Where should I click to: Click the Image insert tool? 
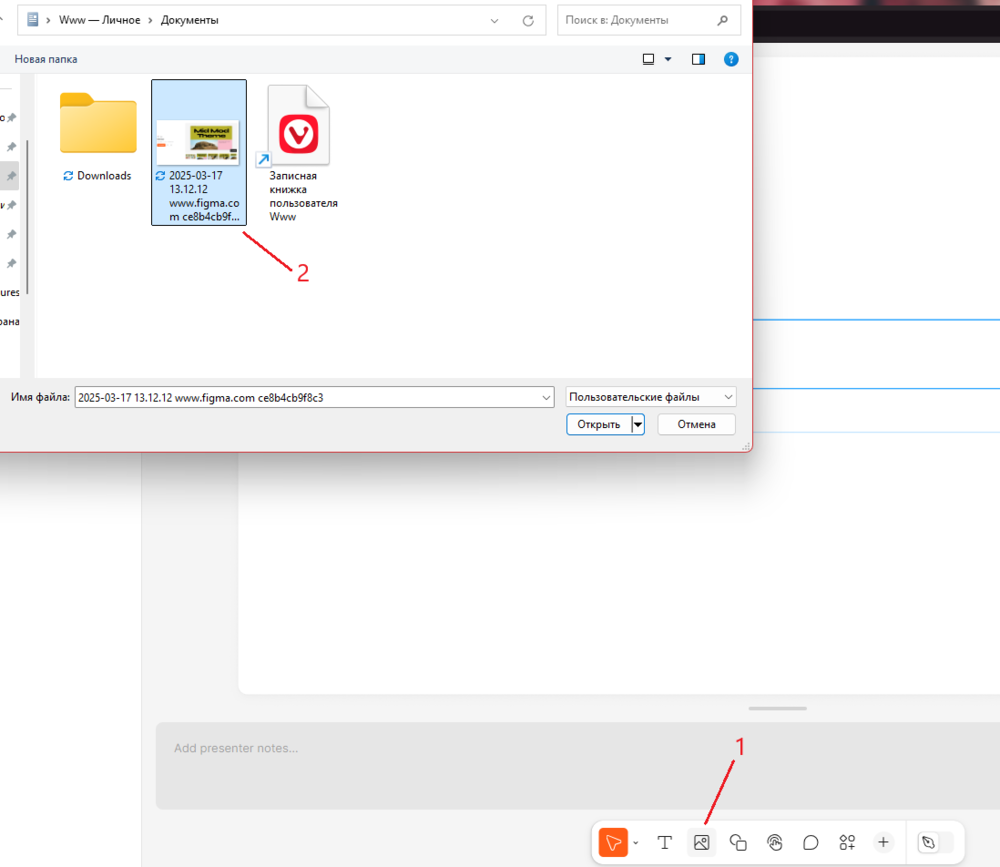702,842
